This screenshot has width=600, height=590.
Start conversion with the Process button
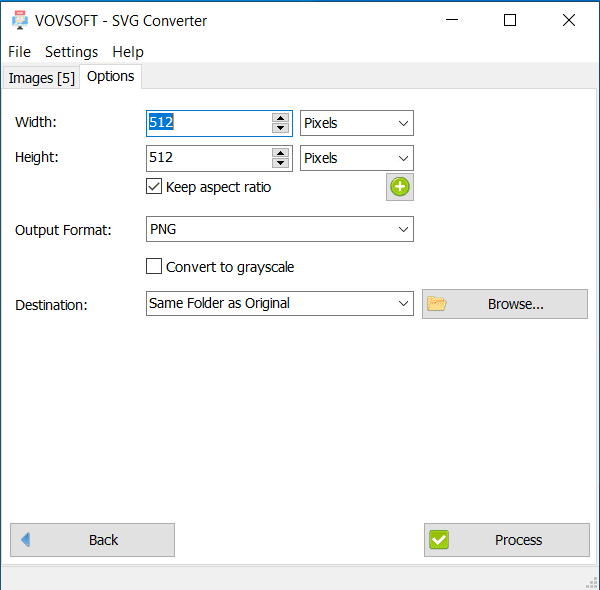(x=507, y=540)
